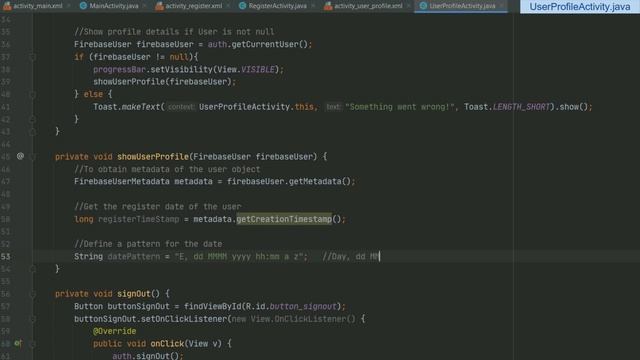Click the R.id.button_signout reference

click(x=292, y=306)
